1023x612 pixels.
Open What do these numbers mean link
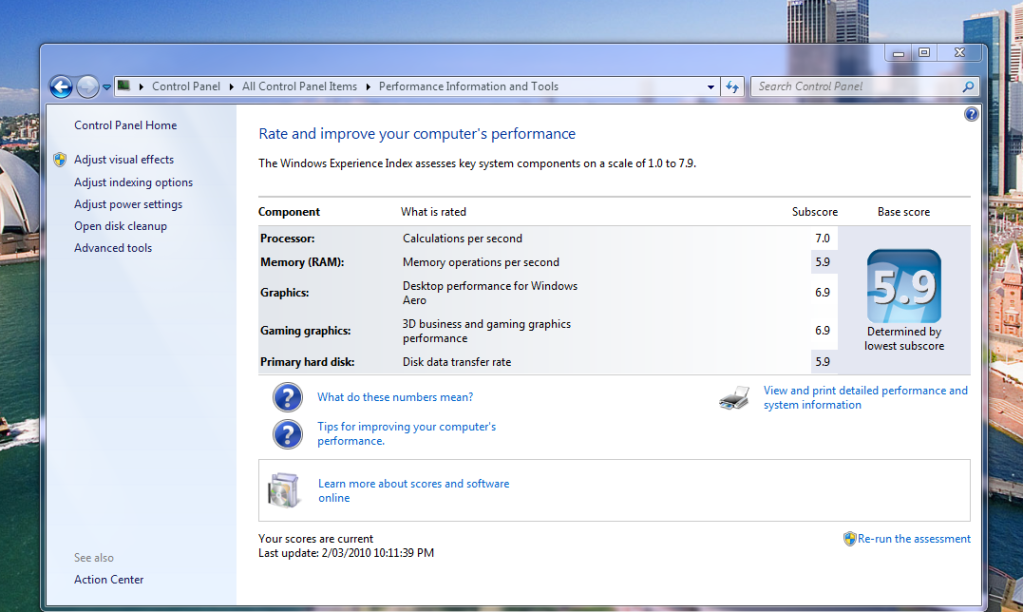click(x=395, y=397)
